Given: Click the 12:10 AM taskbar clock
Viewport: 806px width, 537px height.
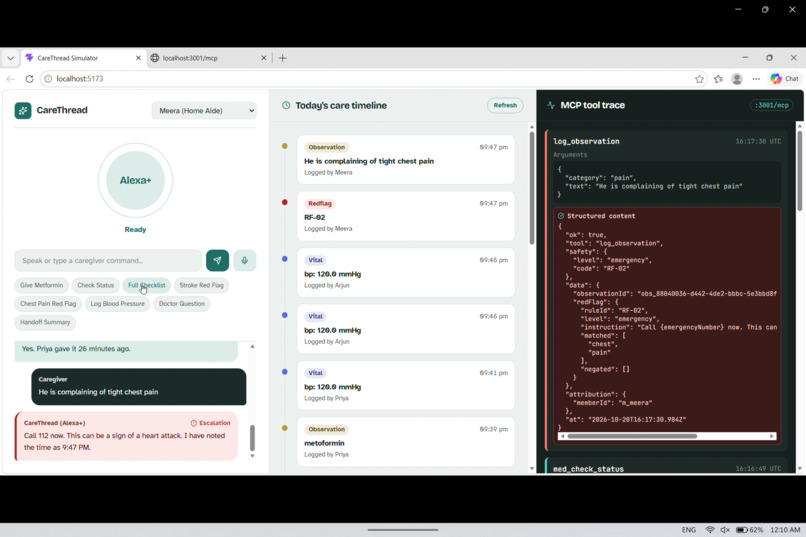Looking at the screenshot, I should [785, 530].
